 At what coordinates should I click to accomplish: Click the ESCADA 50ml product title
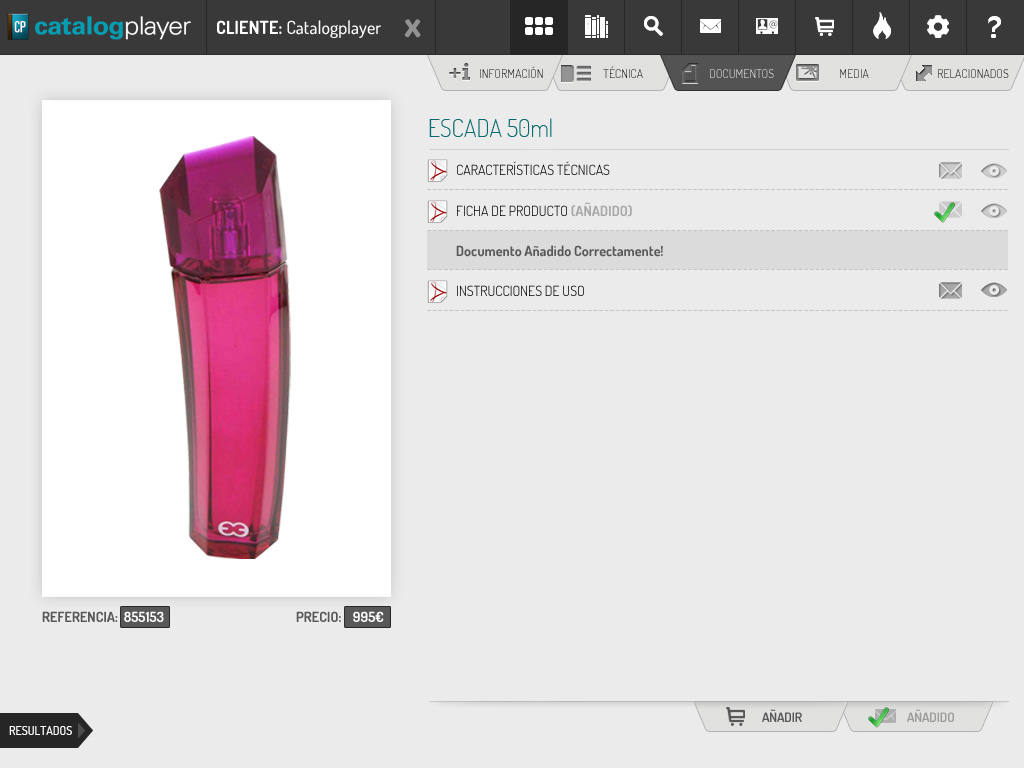[490, 129]
